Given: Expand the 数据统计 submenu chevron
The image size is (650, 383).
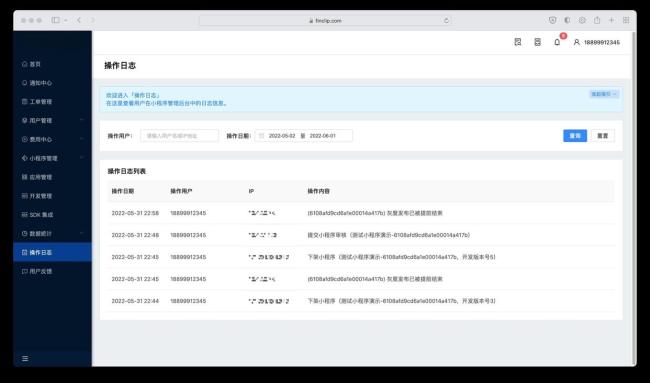Looking at the screenshot, I should [x=82, y=233].
